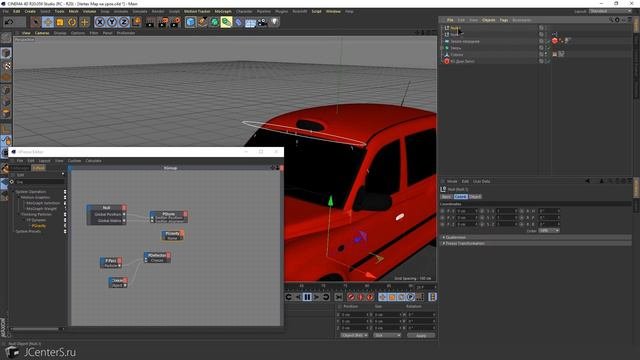
Task: Open the Object (Rel) coordinate dropdown
Action: click(x=354, y=335)
